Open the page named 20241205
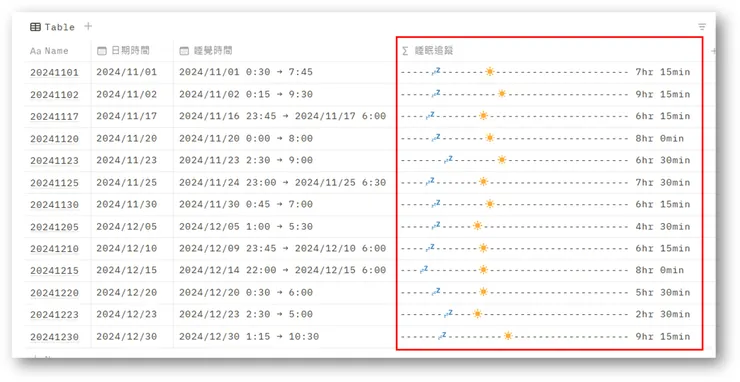Viewport: 740px width, 382px height. (x=54, y=227)
